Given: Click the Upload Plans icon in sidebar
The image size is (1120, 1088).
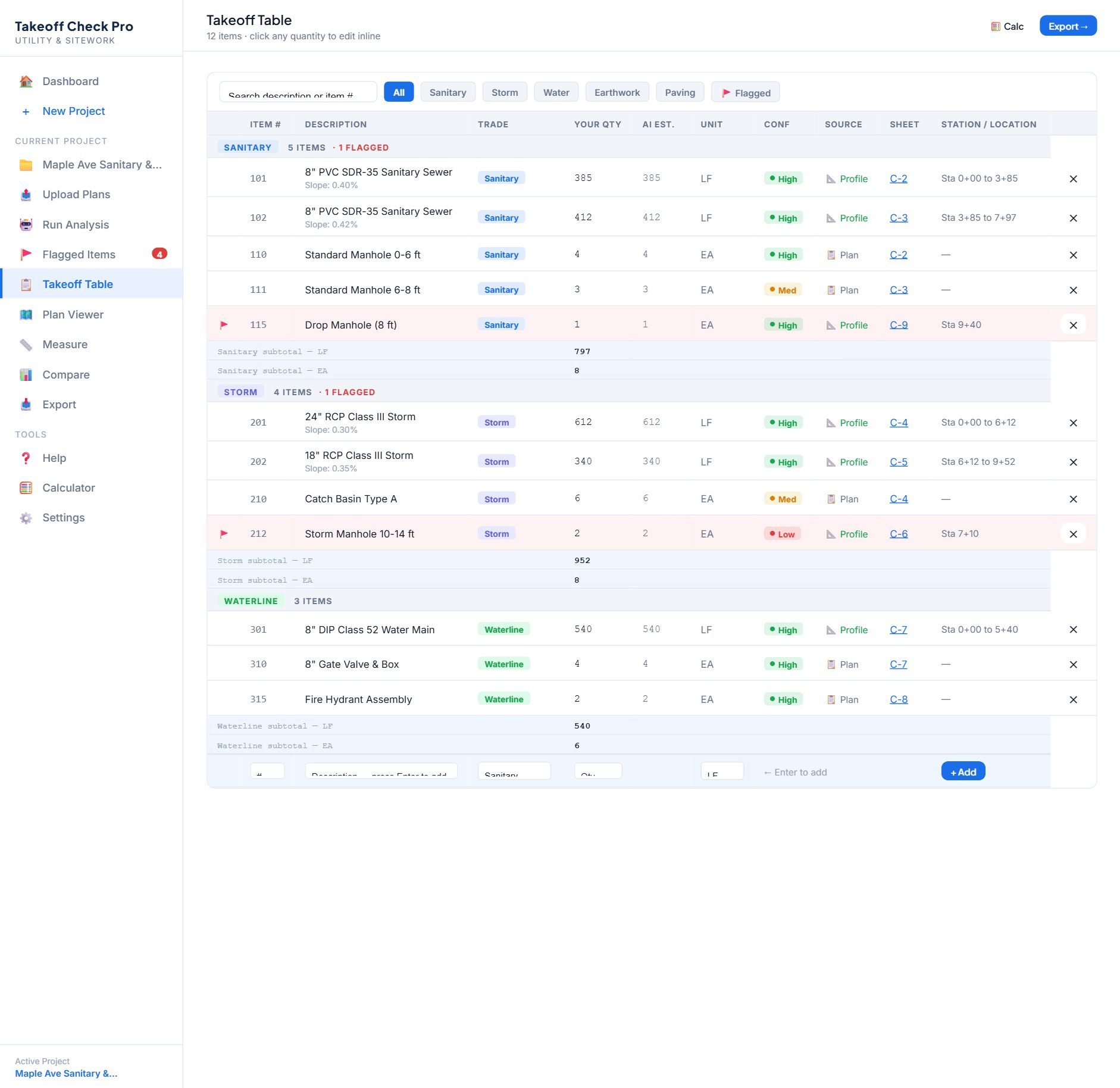Looking at the screenshot, I should tap(26, 195).
